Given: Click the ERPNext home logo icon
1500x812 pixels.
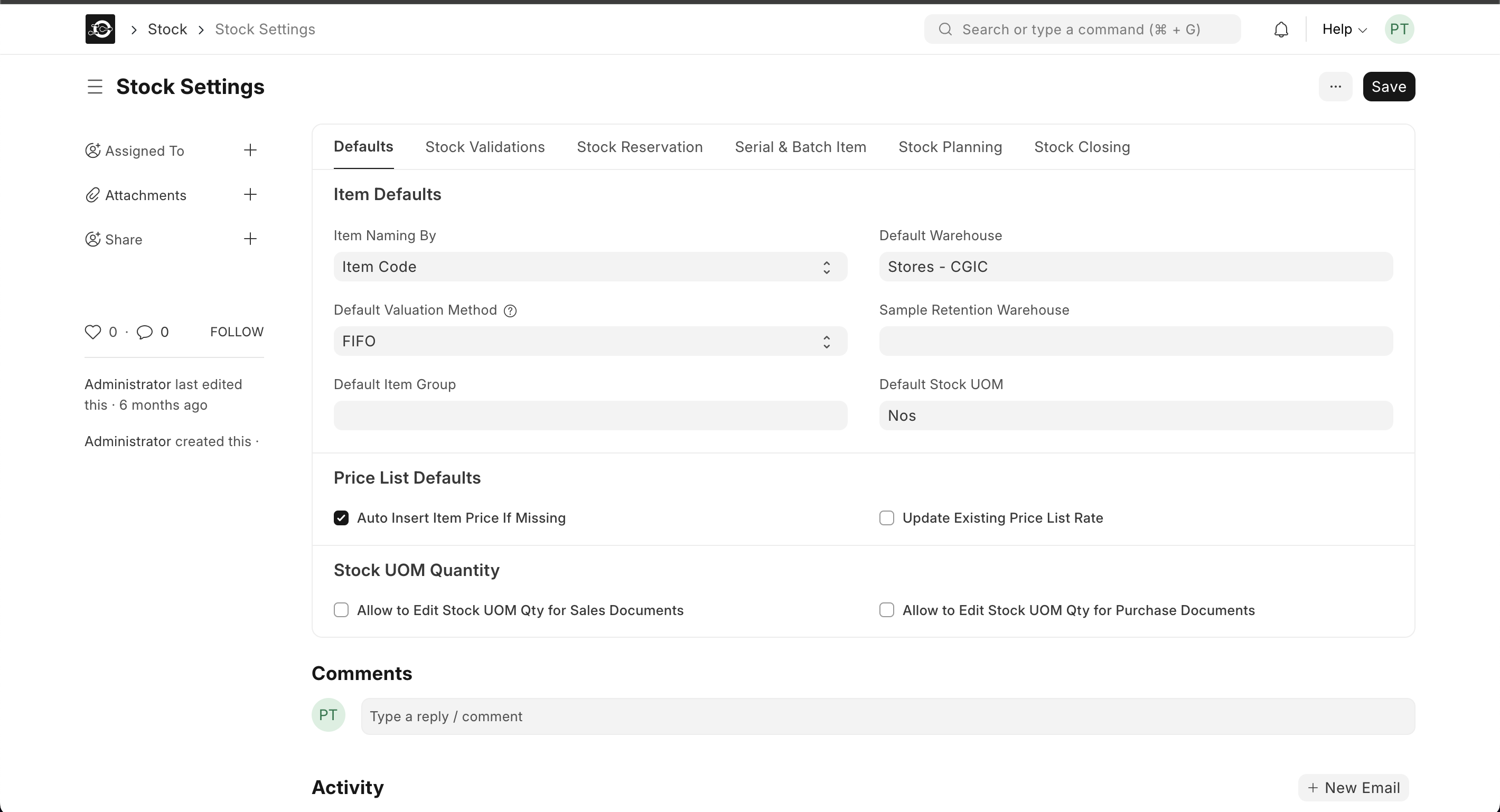Looking at the screenshot, I should pyautogui.click(x=100, y=29).
